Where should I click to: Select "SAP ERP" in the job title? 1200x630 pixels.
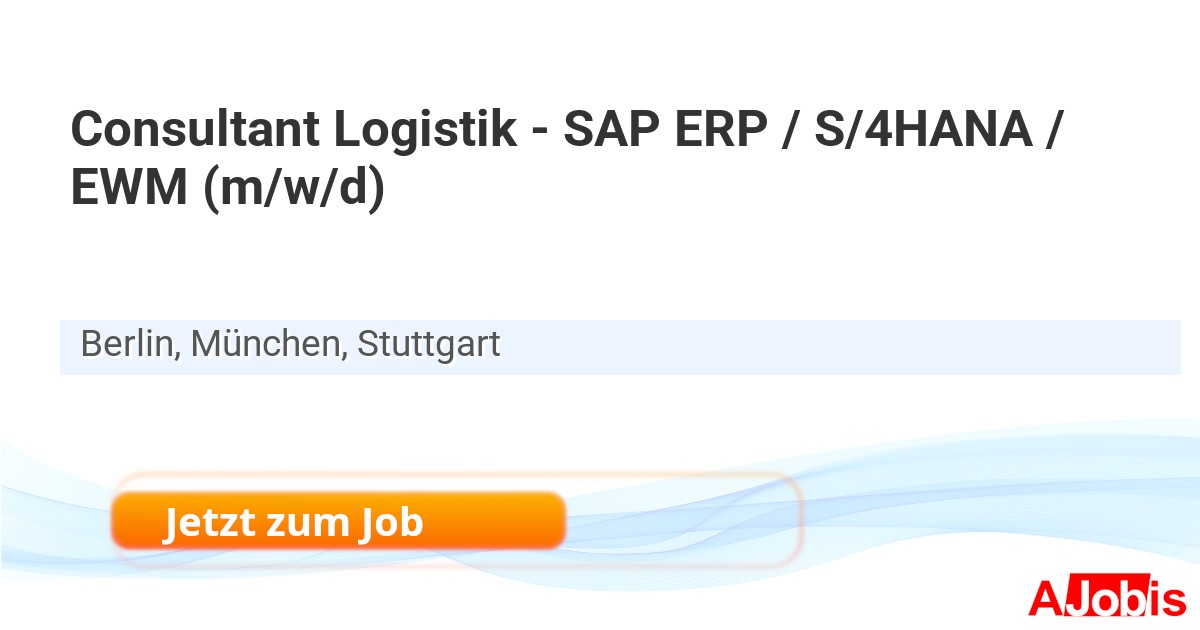click(x=664, y=130)
